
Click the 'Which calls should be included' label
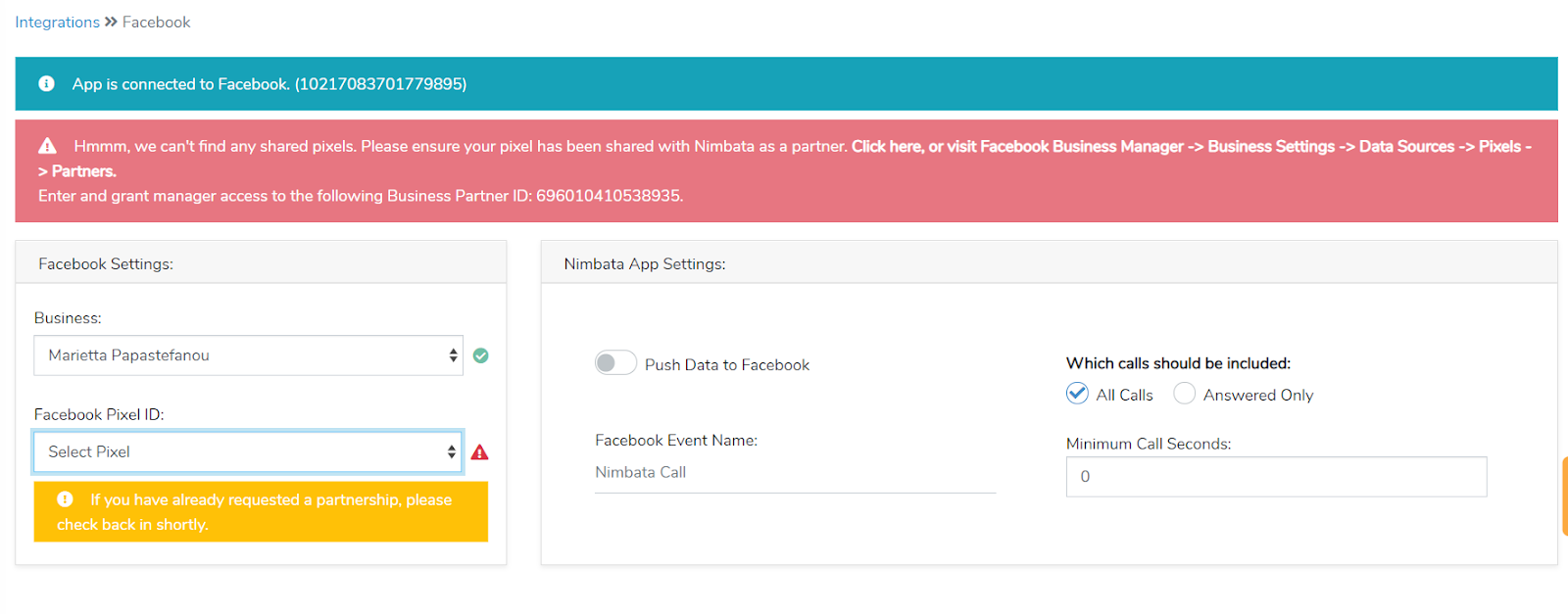pos(1178,363)
